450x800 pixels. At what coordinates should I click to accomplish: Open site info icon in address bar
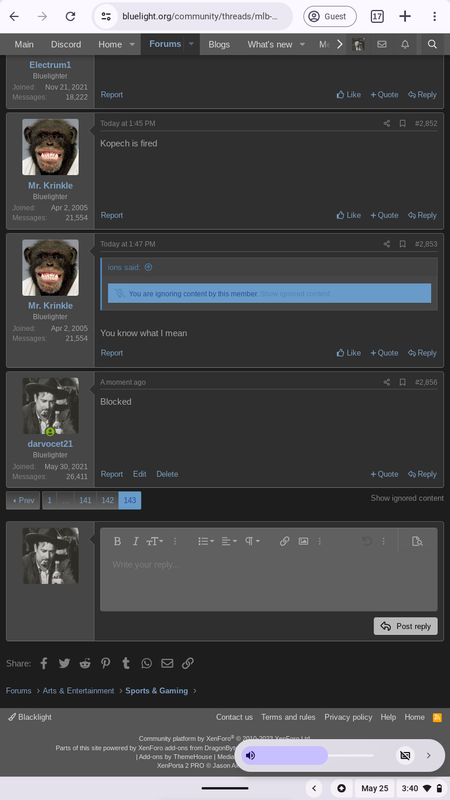tap(106, 16)
